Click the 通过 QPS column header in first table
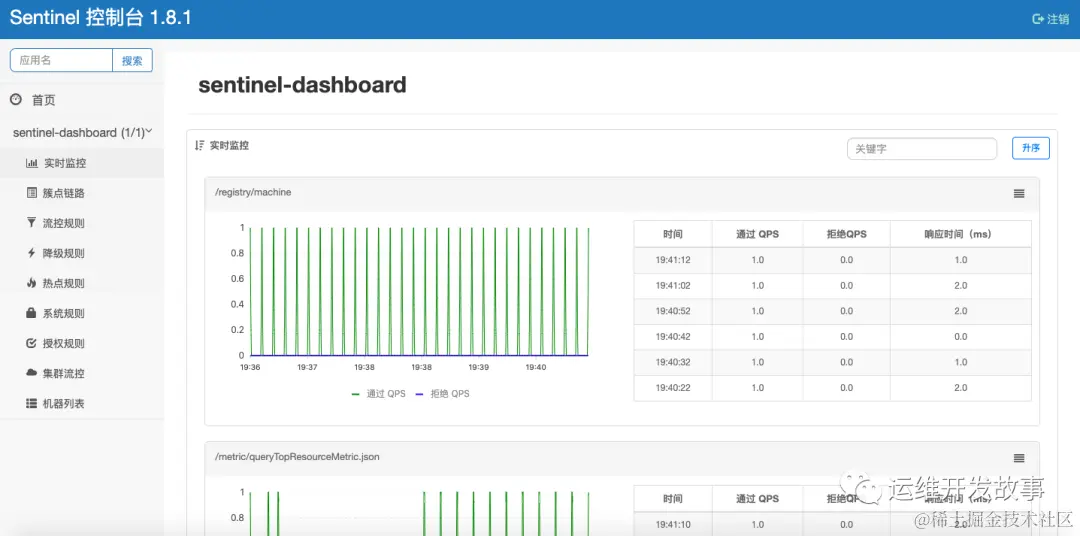The width and height of the screenshot is (1080, 536). [758, 234]
